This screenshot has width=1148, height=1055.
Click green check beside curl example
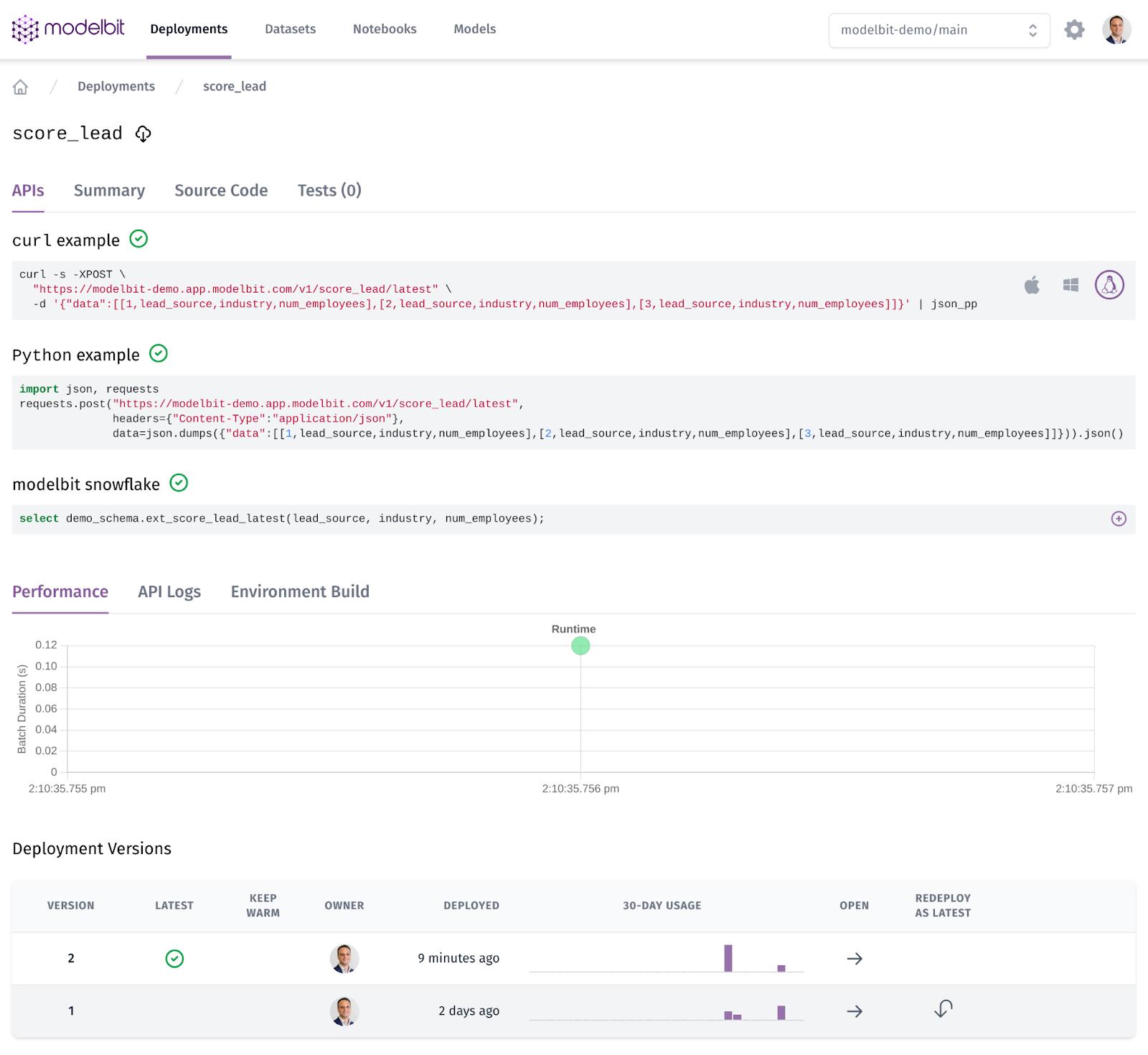pyautogui.click(x=138, y=239)
